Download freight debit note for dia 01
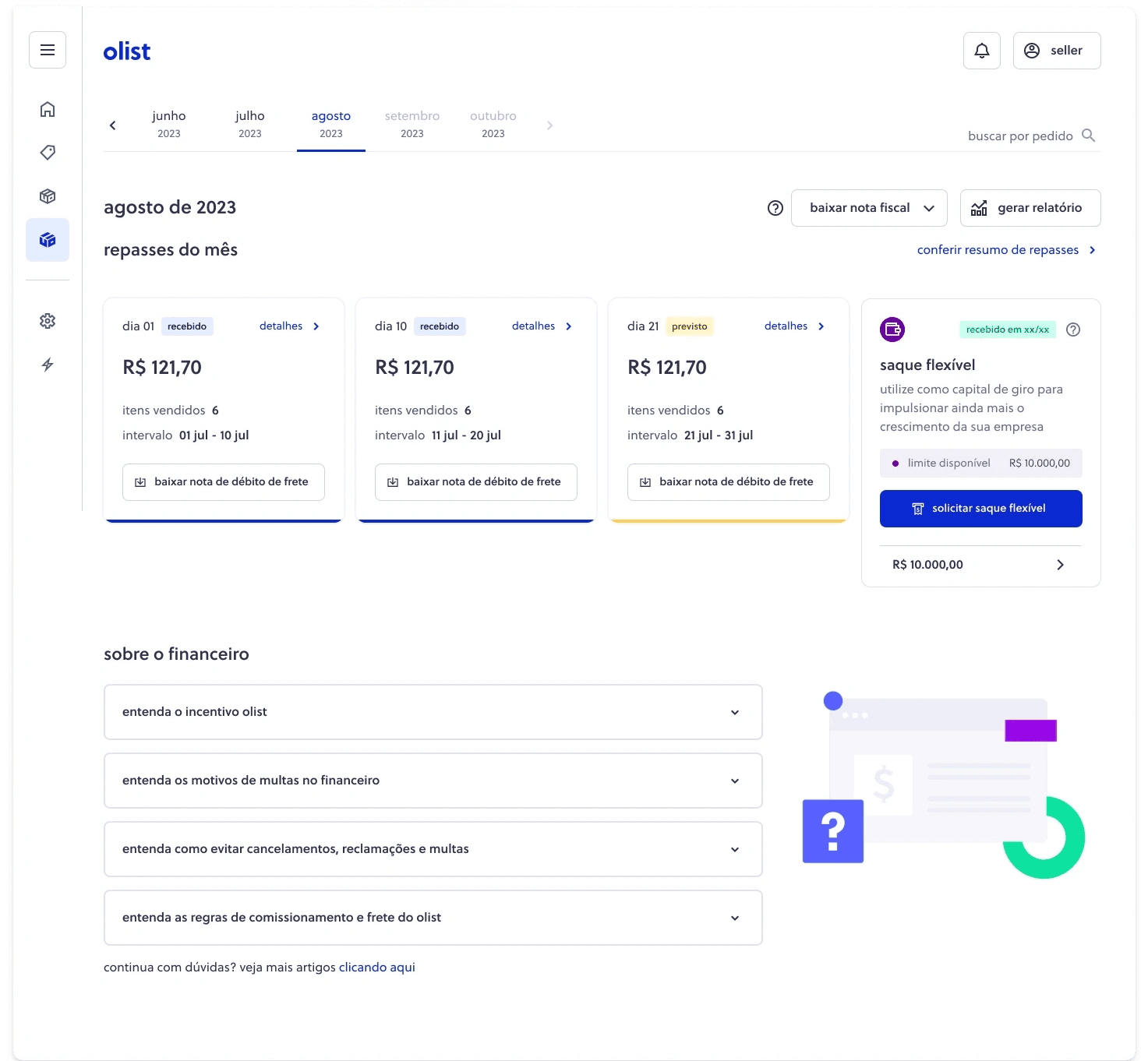 pyautogui.click(x=224, y=482)
